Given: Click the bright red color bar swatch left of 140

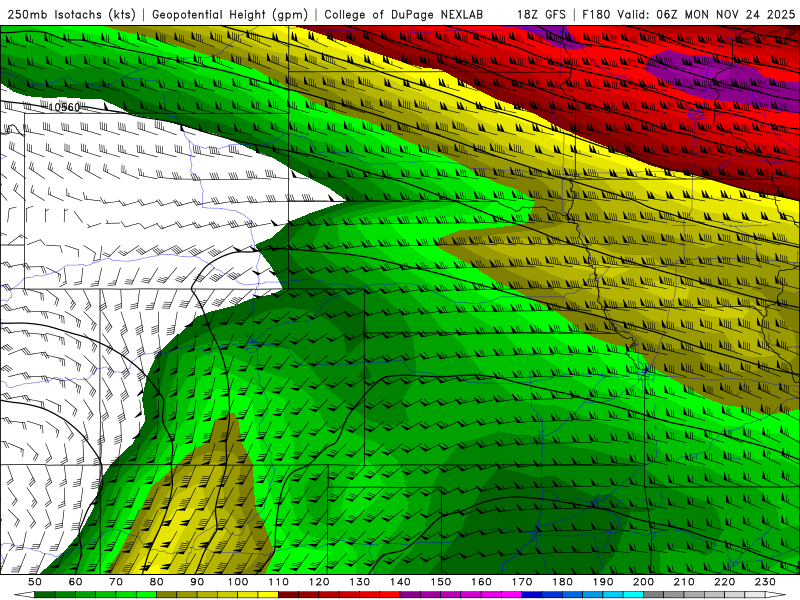Looking at the screenshot, I should (390, 595).
